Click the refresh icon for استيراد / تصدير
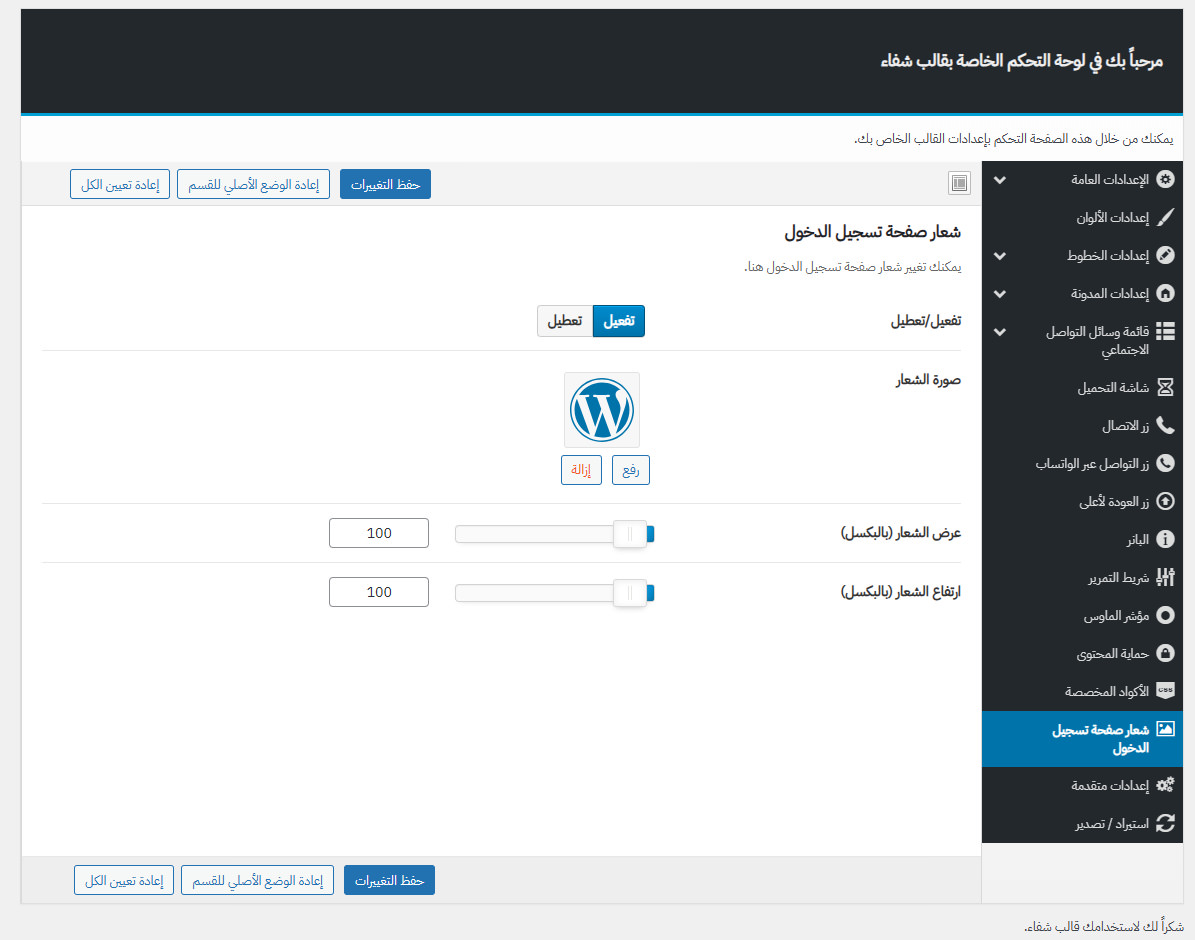Screen dimensions: 1195x940 pyautogui.click(x=1165, y=824)
